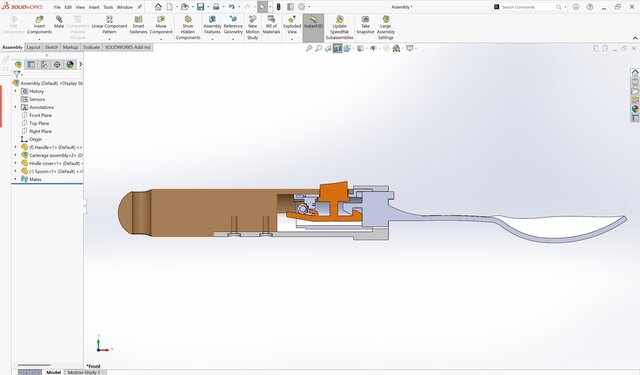Open the Options gear icon
The image size is (640, 375).
coord(302,7)
